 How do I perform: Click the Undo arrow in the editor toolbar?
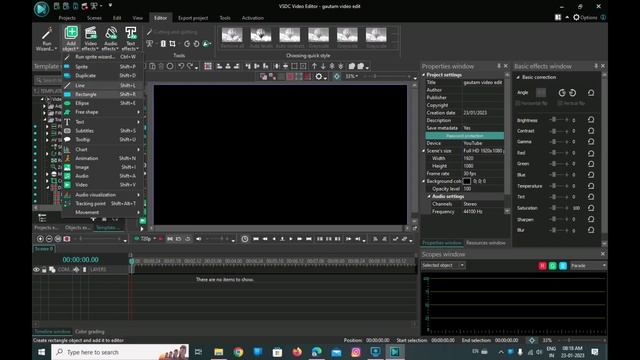(x=181, y=66)
